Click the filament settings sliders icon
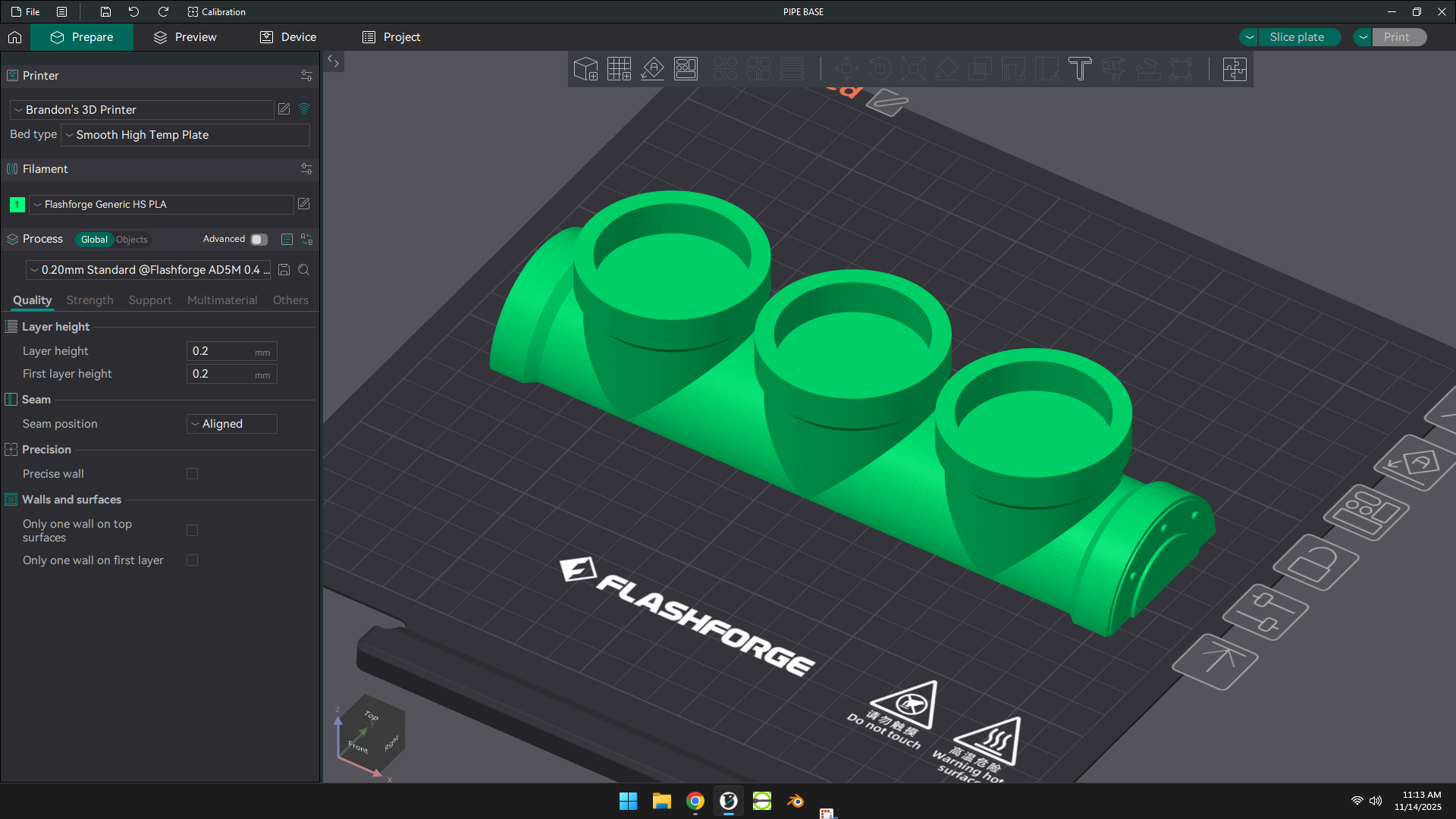Viewport: 1456px width, 819px height. point(306,169)
